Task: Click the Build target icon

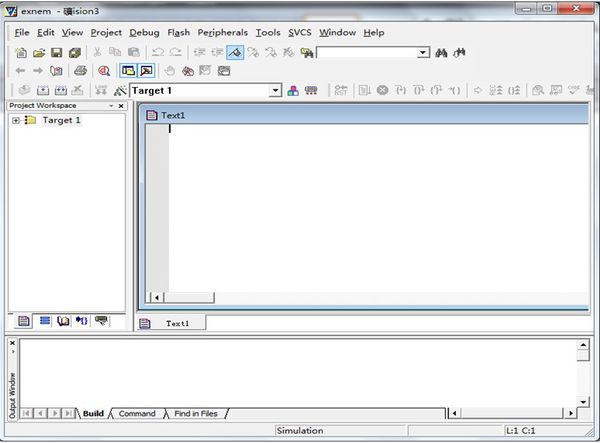Action: point(43,90)
